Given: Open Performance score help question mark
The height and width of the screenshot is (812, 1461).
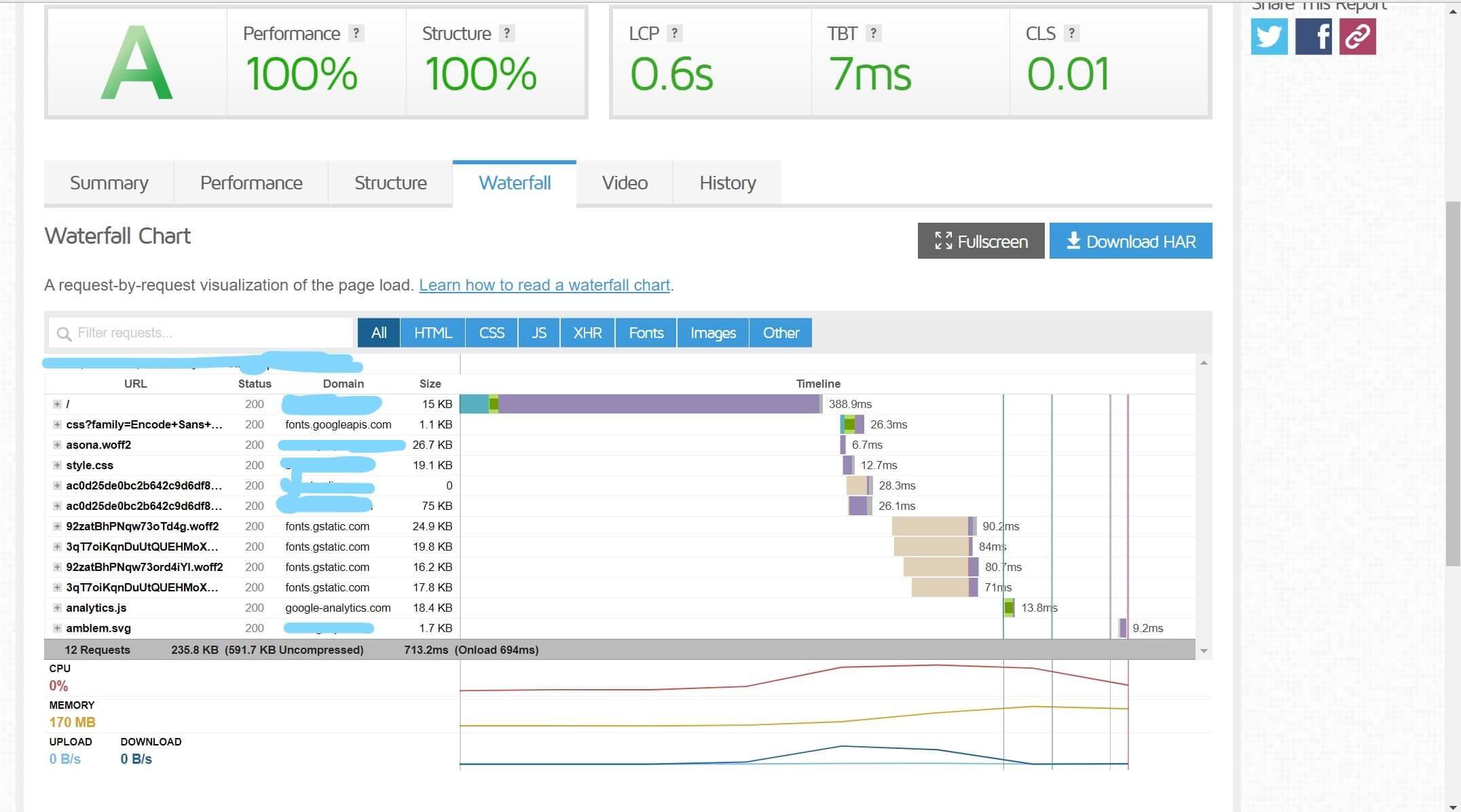Looking at the screenshot, I should tap(356, 33).
